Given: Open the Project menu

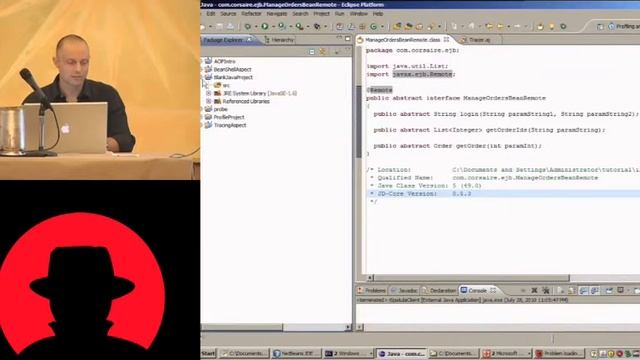Looking at the screenshot, I should tap(321, 13).
